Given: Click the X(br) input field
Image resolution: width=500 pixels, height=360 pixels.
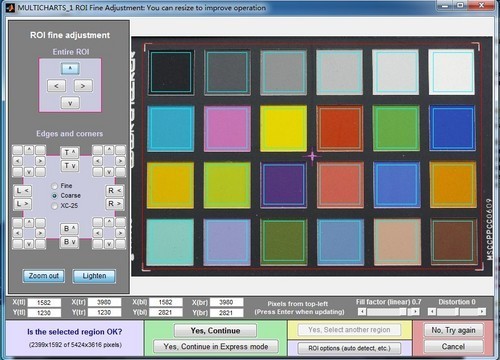Looking at the screenshot, I should (x=226, y=302).
